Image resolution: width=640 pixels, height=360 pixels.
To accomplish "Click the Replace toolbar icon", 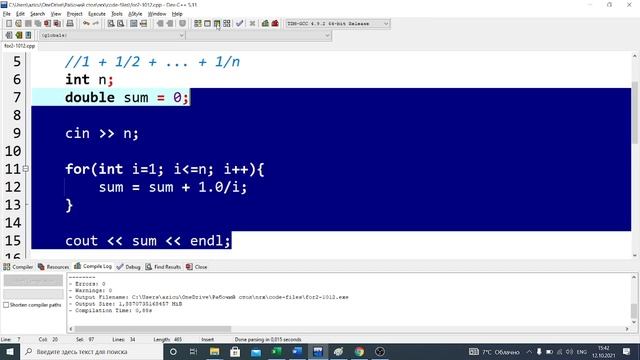I will (x=120, y=24).
